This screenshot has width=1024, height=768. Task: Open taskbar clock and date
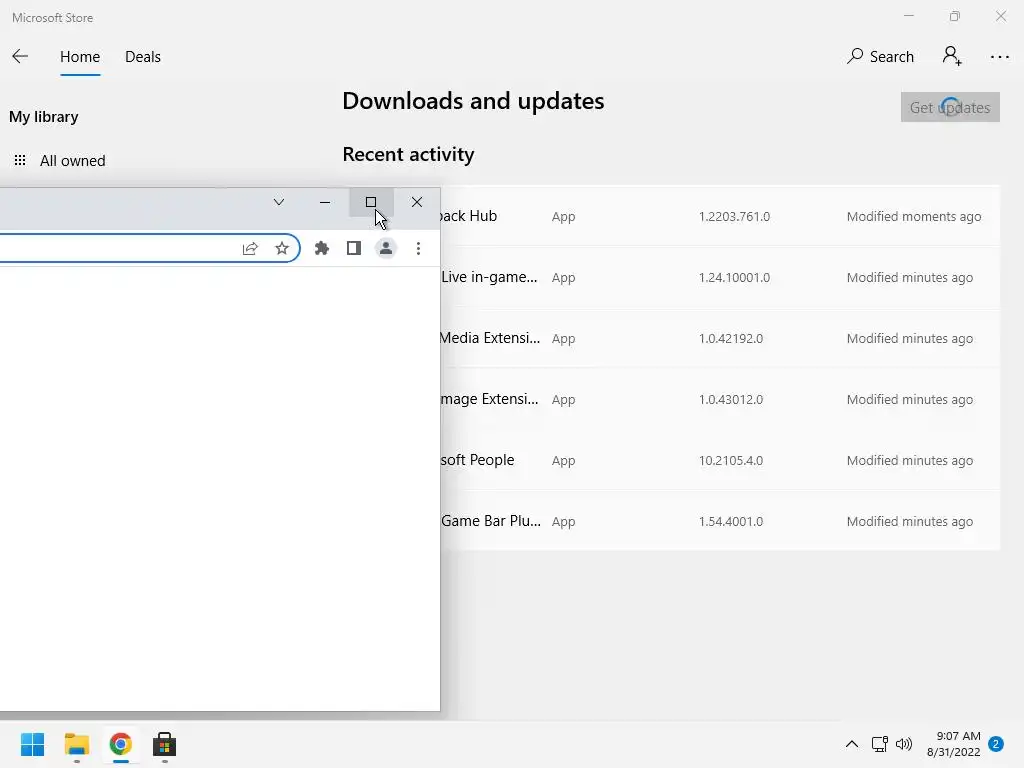(x=953, y=744)
